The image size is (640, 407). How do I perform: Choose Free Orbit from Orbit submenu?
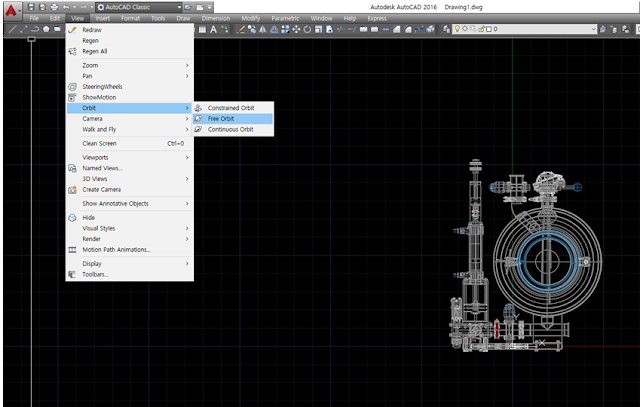(x=233, y=118)
